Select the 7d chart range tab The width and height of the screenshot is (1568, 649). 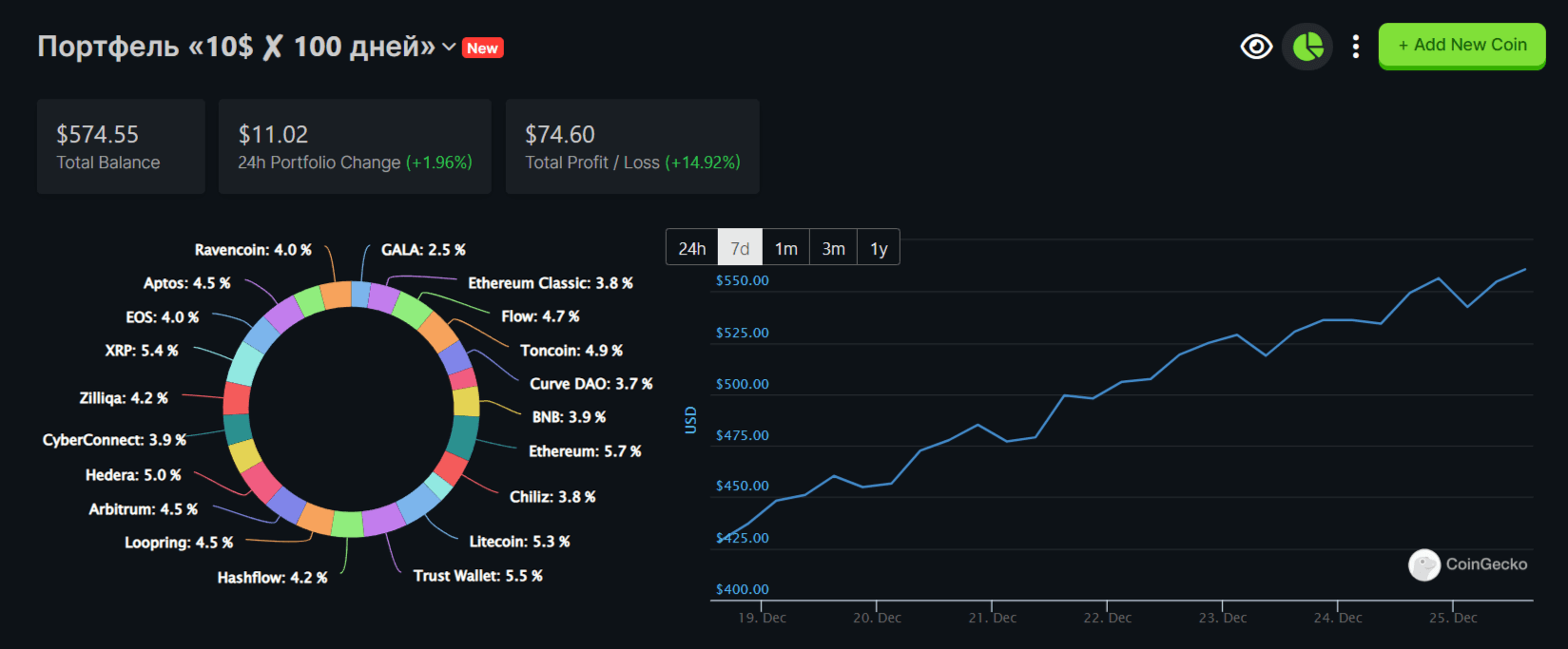pyautogui.click(x=740, y=248)
